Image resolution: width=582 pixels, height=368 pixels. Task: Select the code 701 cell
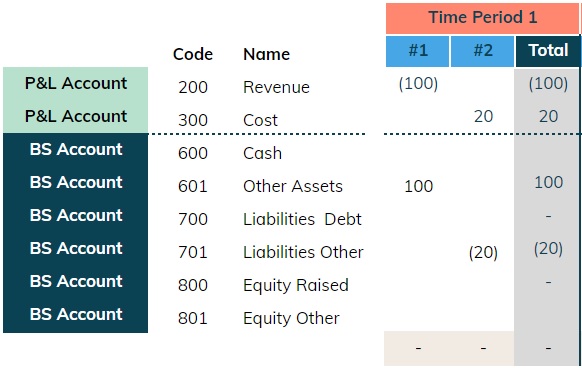point(193,253)
